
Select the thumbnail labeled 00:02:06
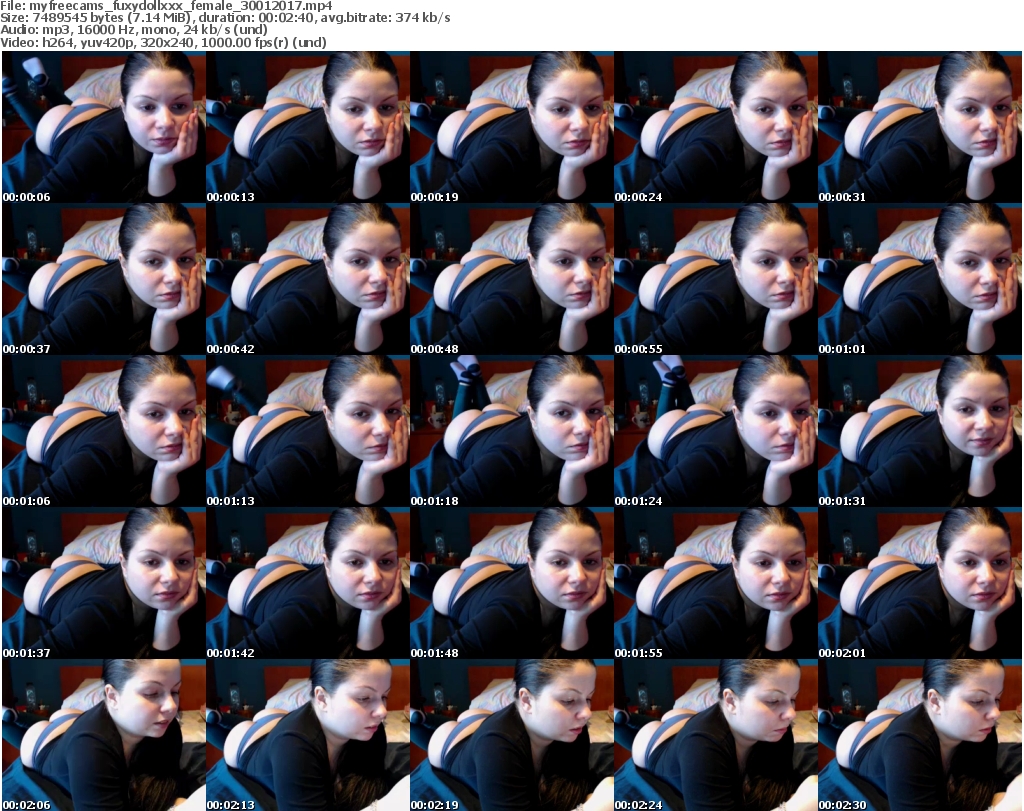point(104,735)
